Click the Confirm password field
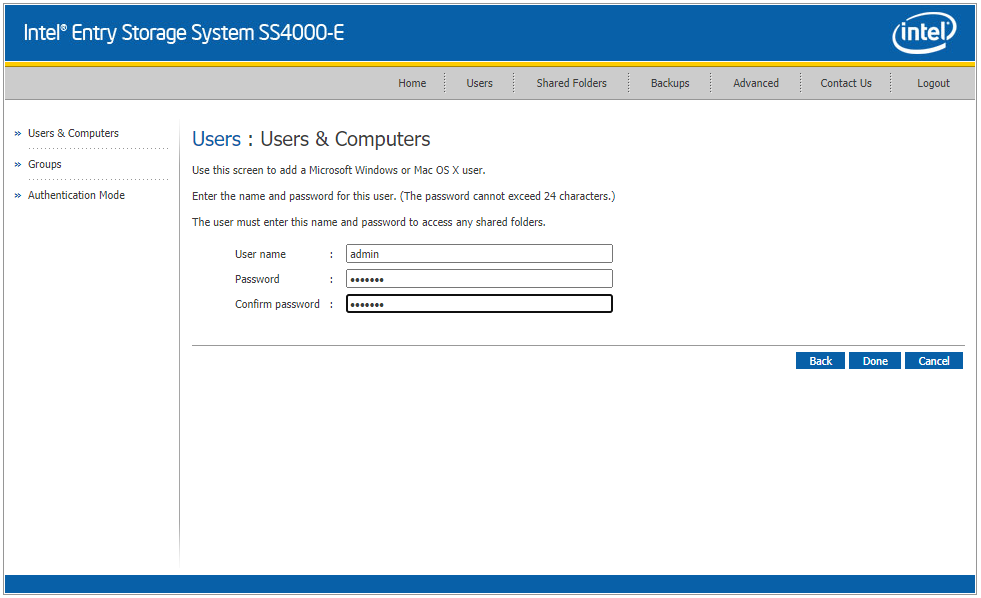The height and width of the screenshot is (598, 981). coord(479,303)
